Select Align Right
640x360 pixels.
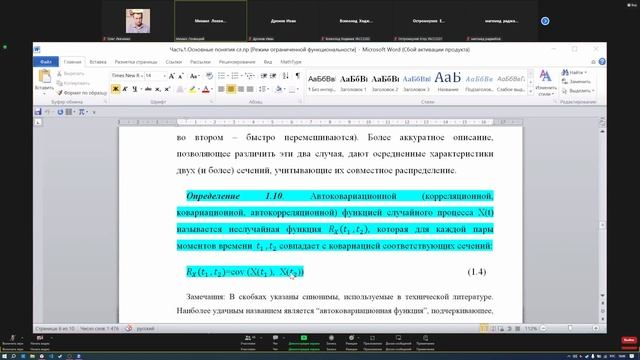point(241,89)
